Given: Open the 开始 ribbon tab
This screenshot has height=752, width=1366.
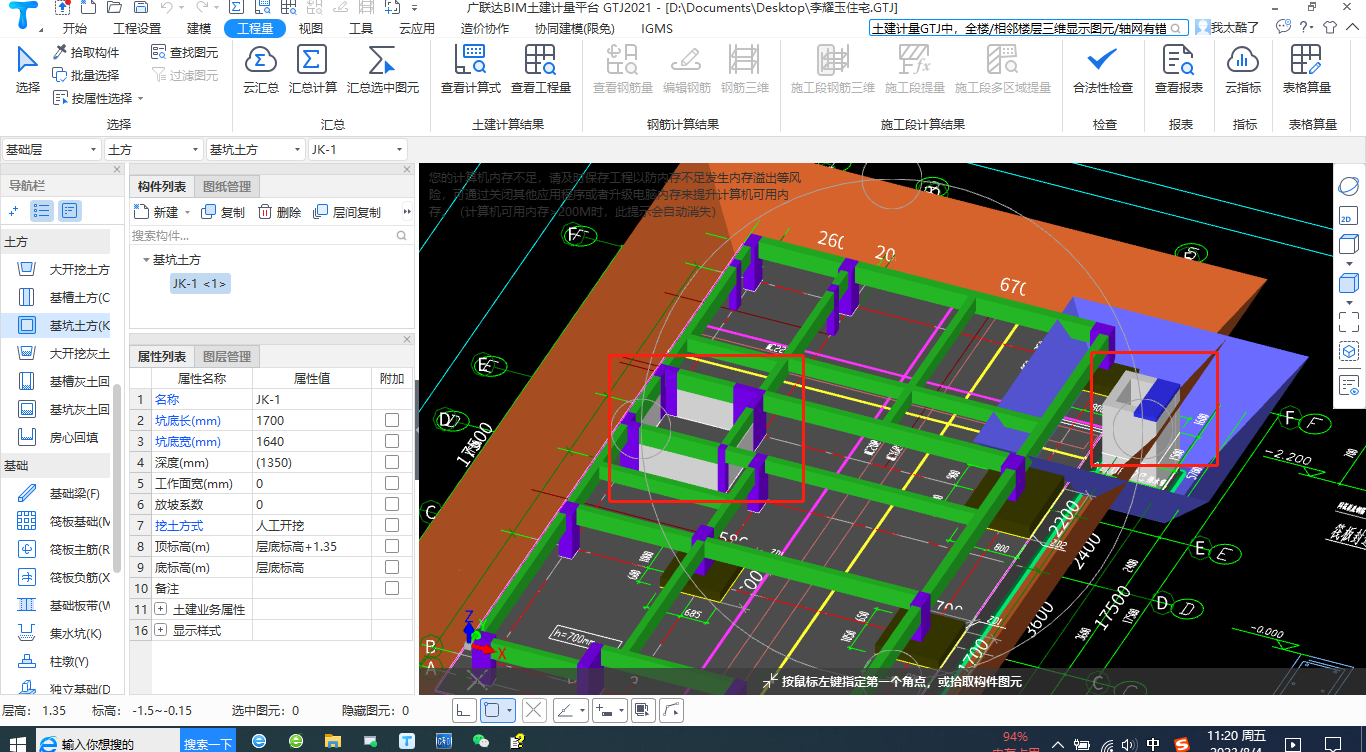Looking at the screenshot, I should (75, 28).
